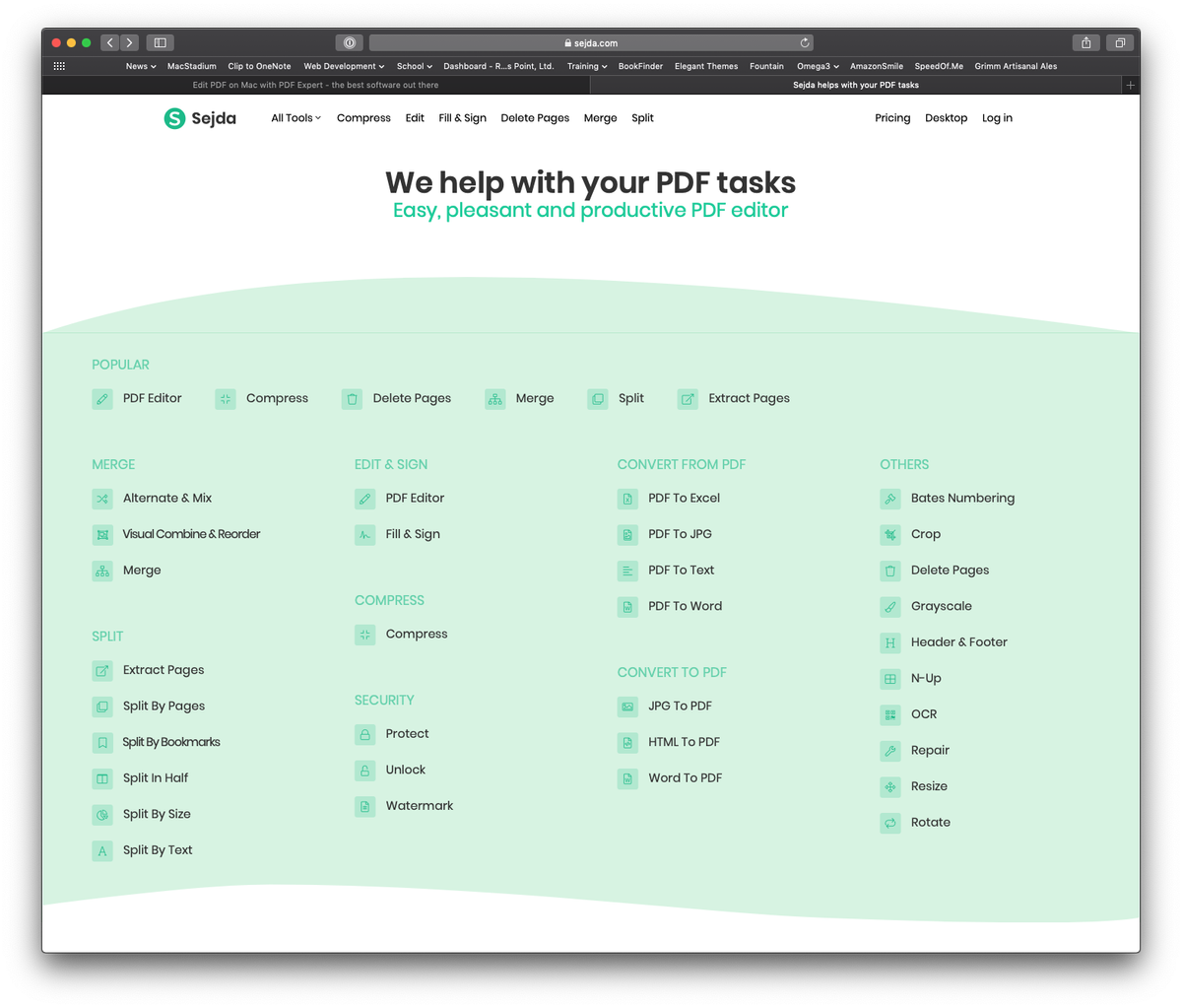This screenshot has height=1008, width=1182.
Task: Click the Log in link
Action: click(997, 117)
